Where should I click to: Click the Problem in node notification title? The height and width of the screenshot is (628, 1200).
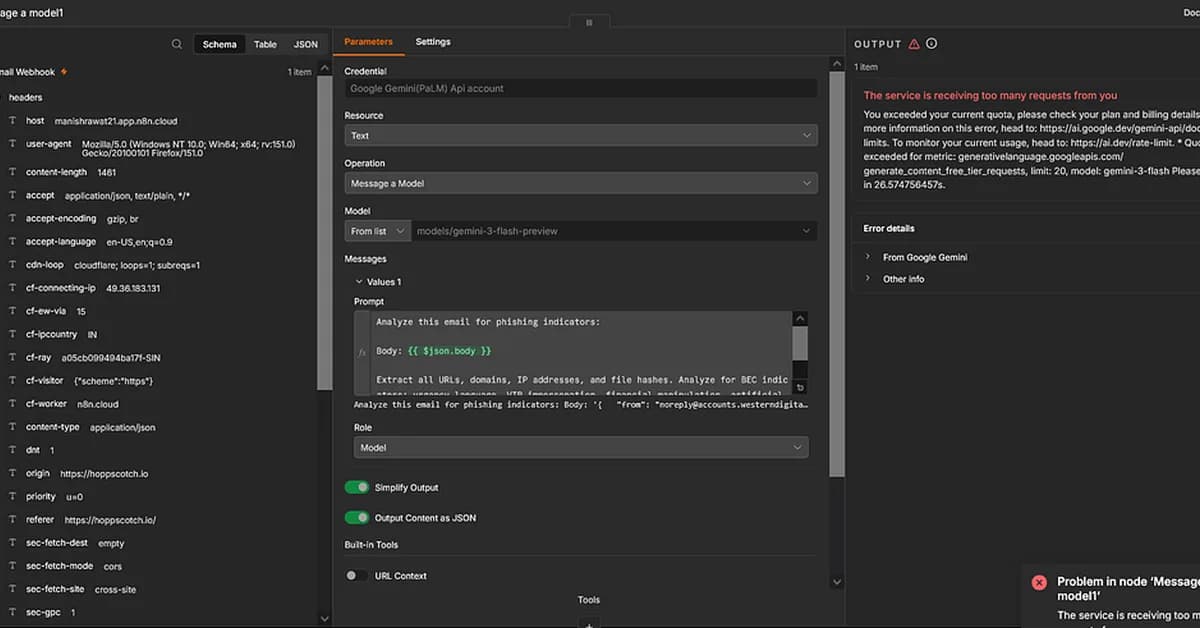pos(1127,588)
